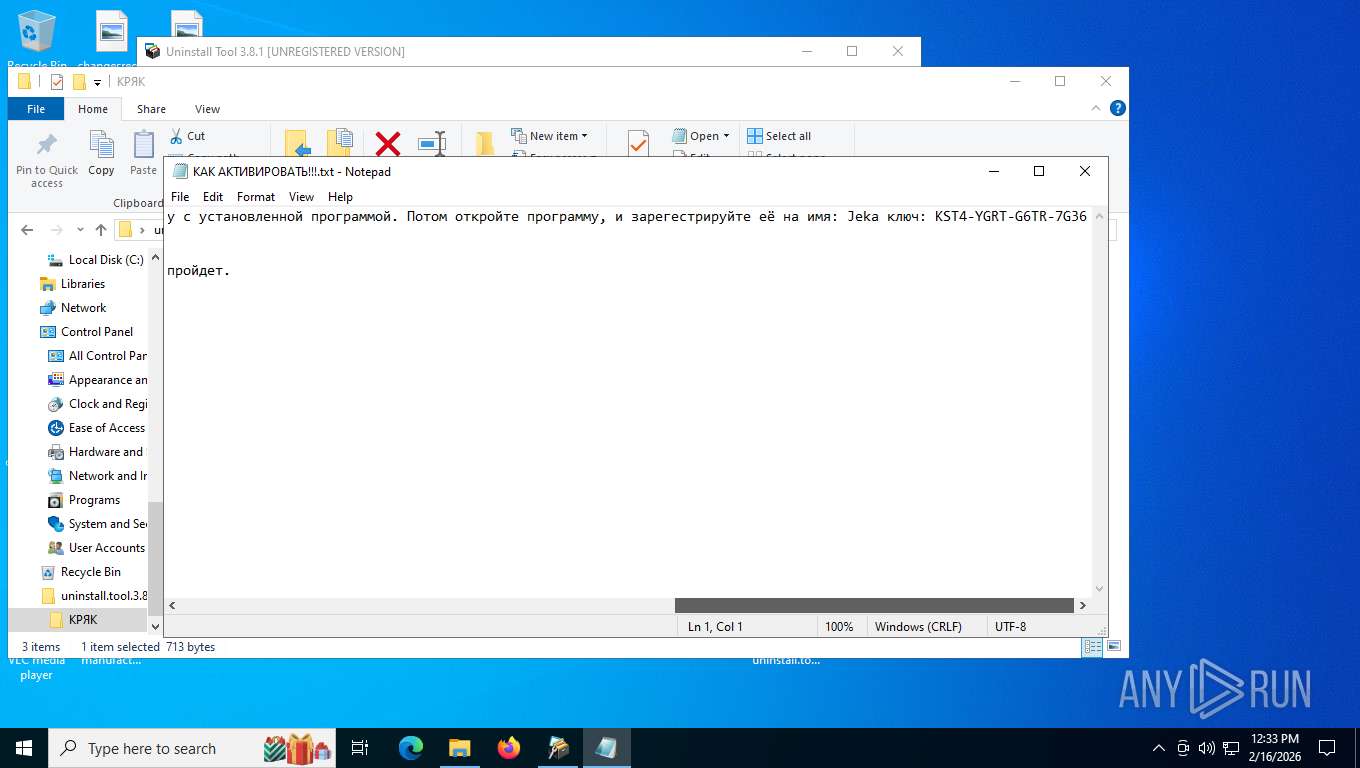Open the recent locations dropdown
Image resolution: width=1360 pixels, height=768 pixels.
pyautogui.click(x=78, y=230)
